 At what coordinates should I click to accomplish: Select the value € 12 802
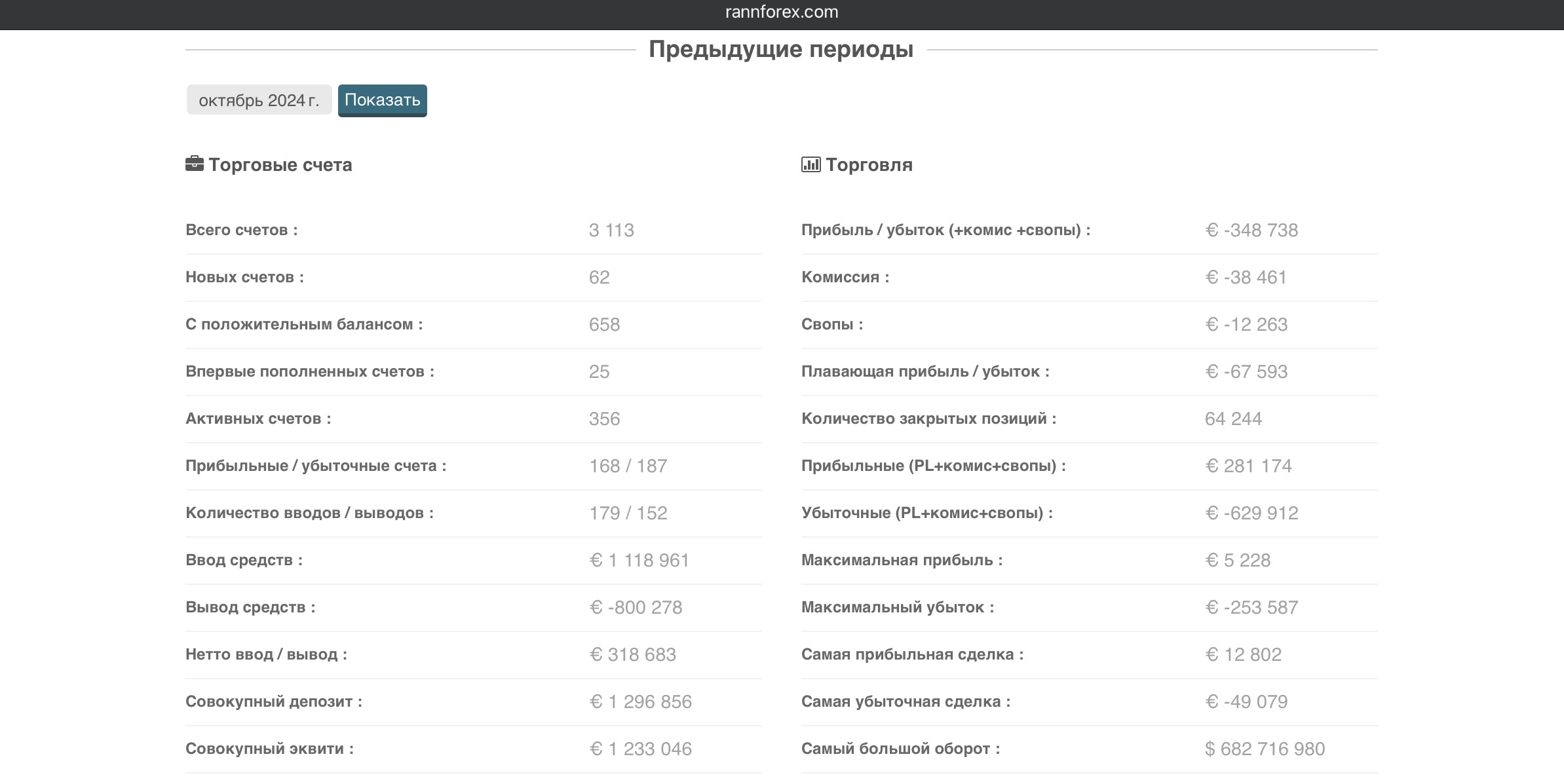1243,654
